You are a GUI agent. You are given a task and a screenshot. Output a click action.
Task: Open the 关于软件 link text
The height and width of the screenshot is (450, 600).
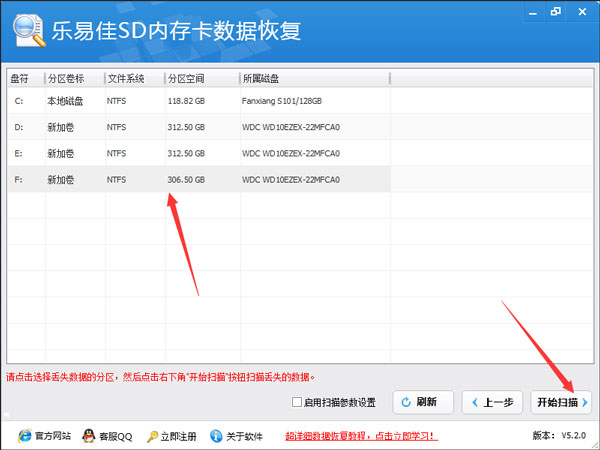244,436
